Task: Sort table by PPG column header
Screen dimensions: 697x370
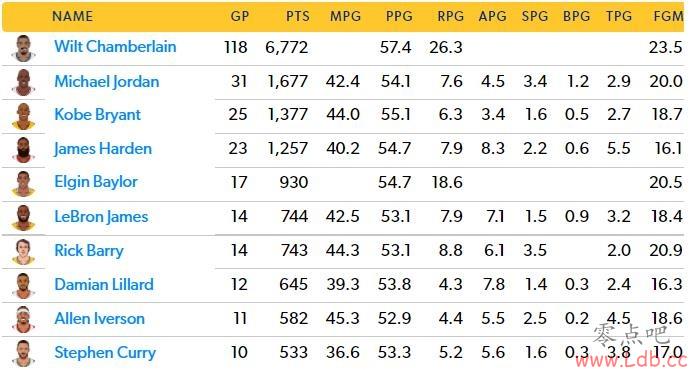Action: (x=399, y=16)
